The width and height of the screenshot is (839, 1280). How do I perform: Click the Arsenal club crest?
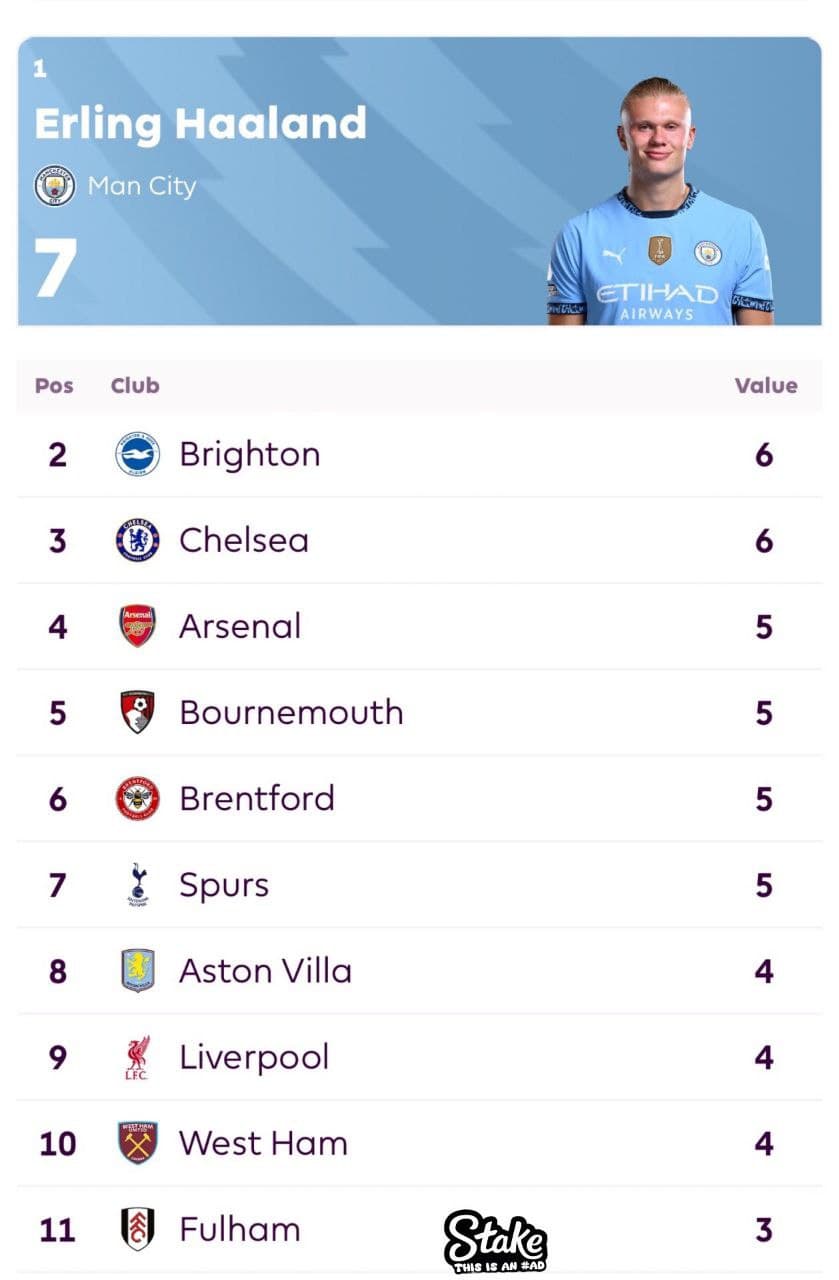[137, 627]
